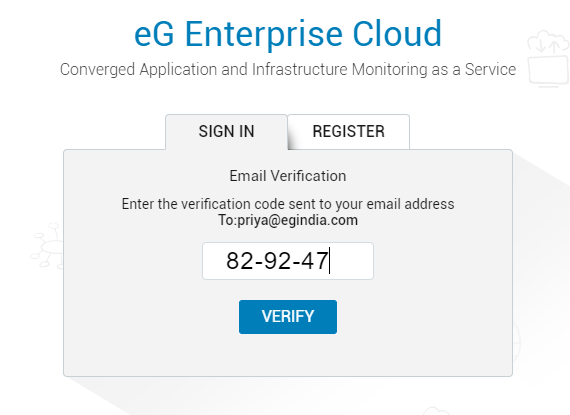570x415 pixels.
Task: Click the verification code instruction text
Action: click(288, 204)
